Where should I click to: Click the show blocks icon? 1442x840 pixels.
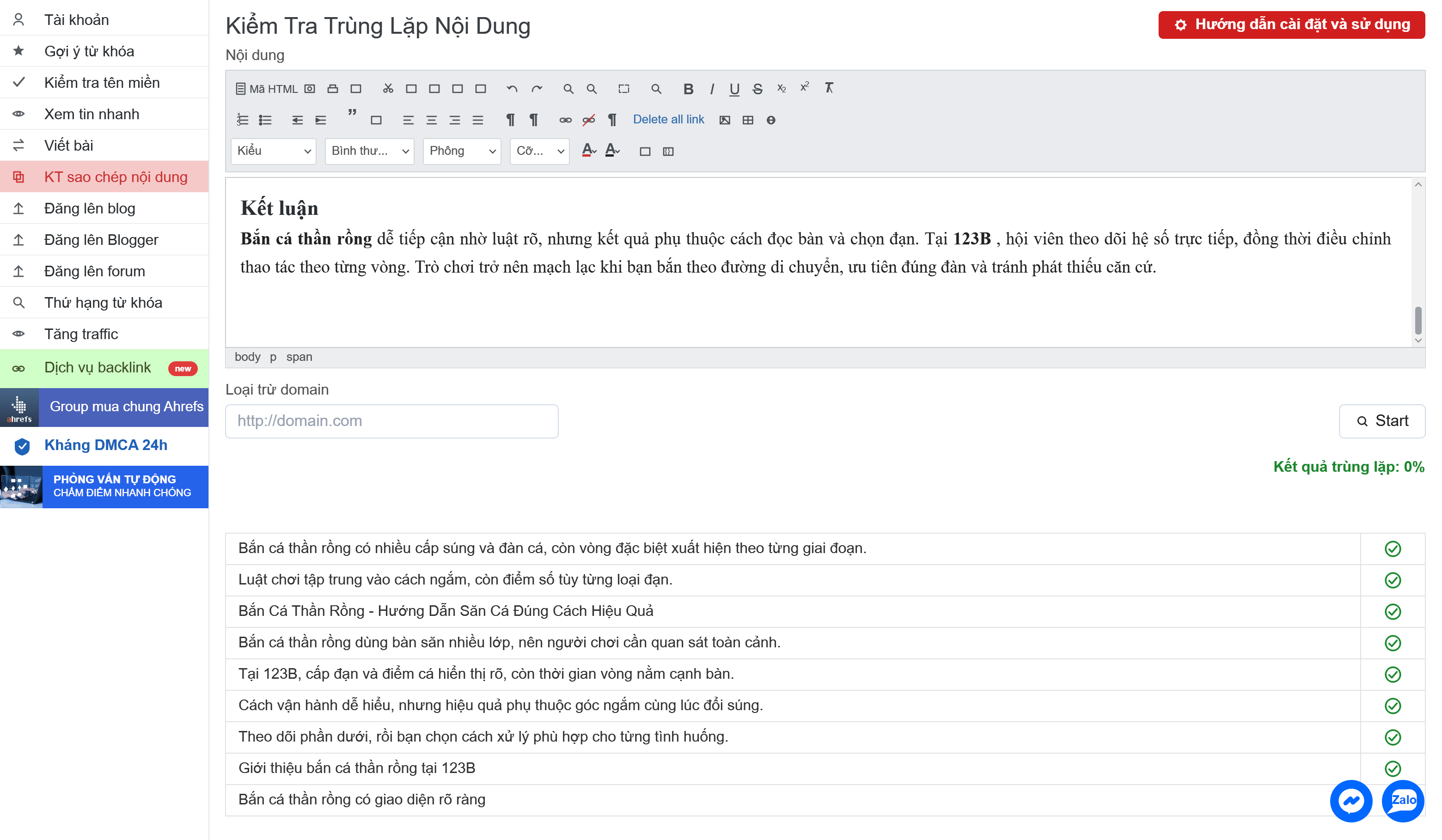click(x=668, y=151)
